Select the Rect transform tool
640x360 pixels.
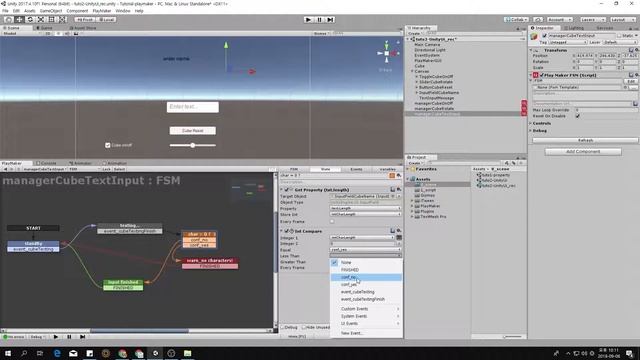[52, 19]
